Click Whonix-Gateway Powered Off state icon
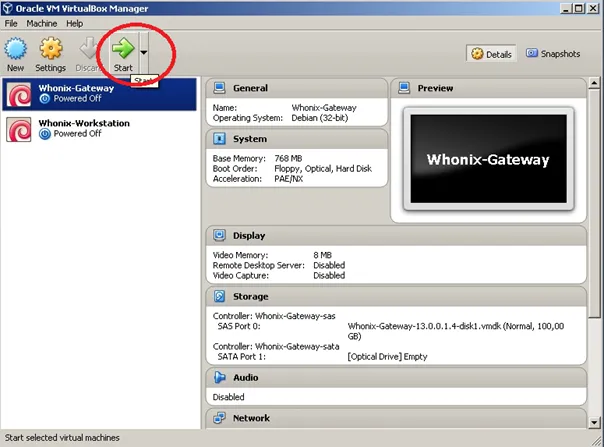Image resolution: width=604 pixels, height=447 pixels. [45, 99]
